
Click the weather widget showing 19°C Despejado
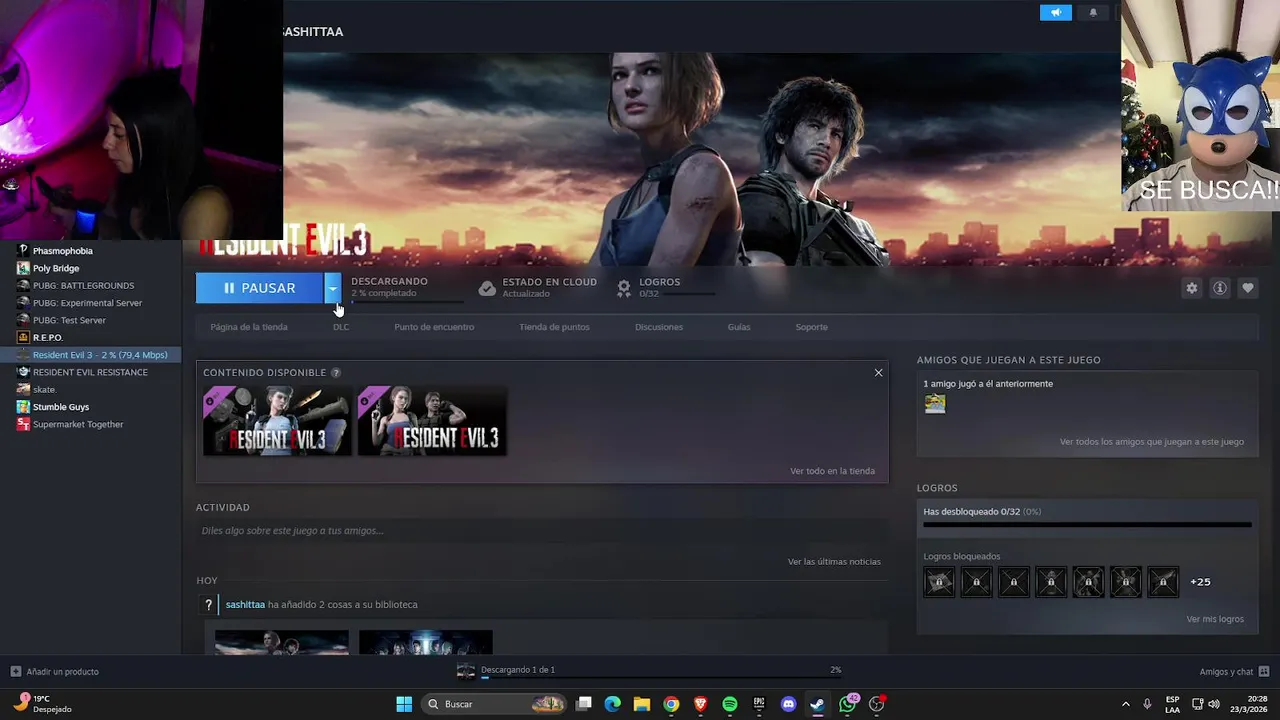click(42, 704)
